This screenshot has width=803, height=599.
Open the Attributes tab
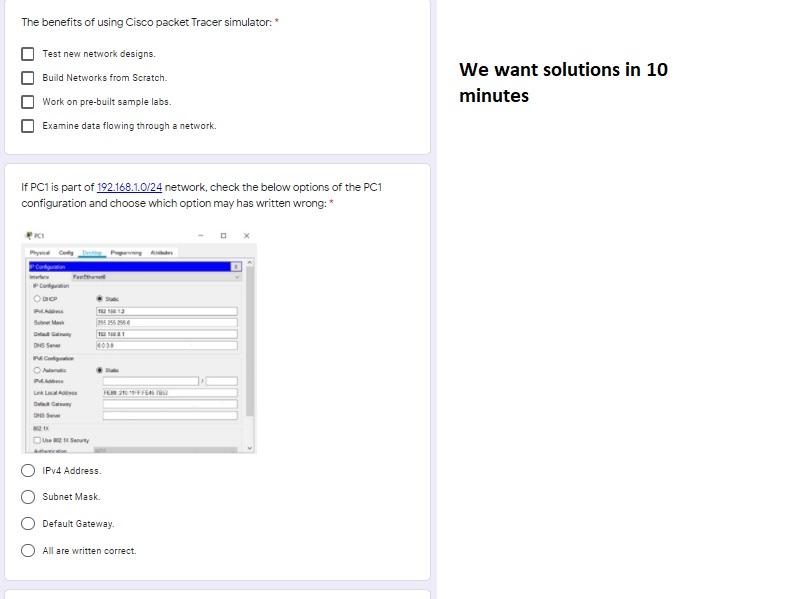(x=163, y=253)
